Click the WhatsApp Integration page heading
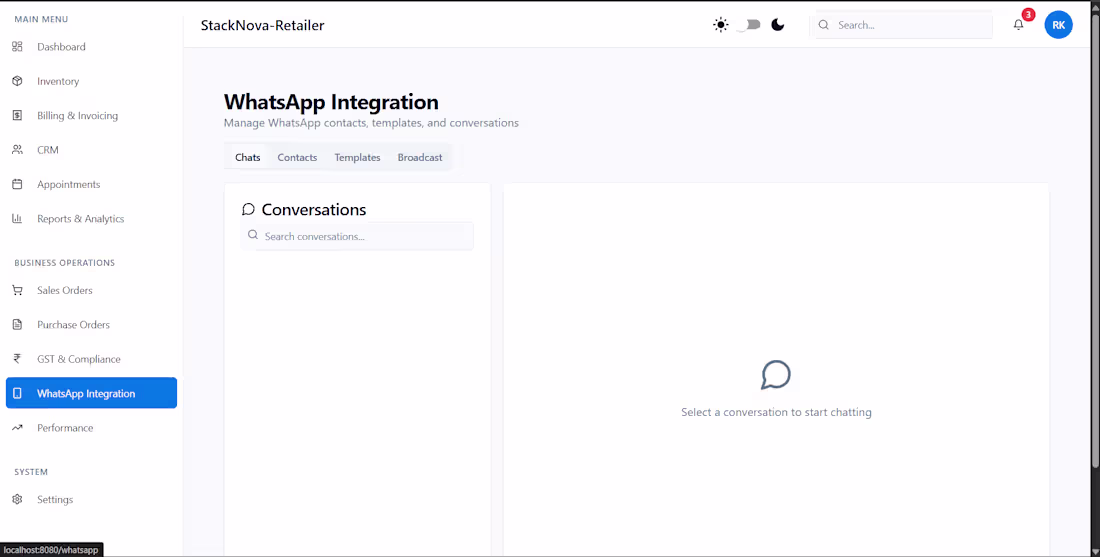 [x=331, y=102]
